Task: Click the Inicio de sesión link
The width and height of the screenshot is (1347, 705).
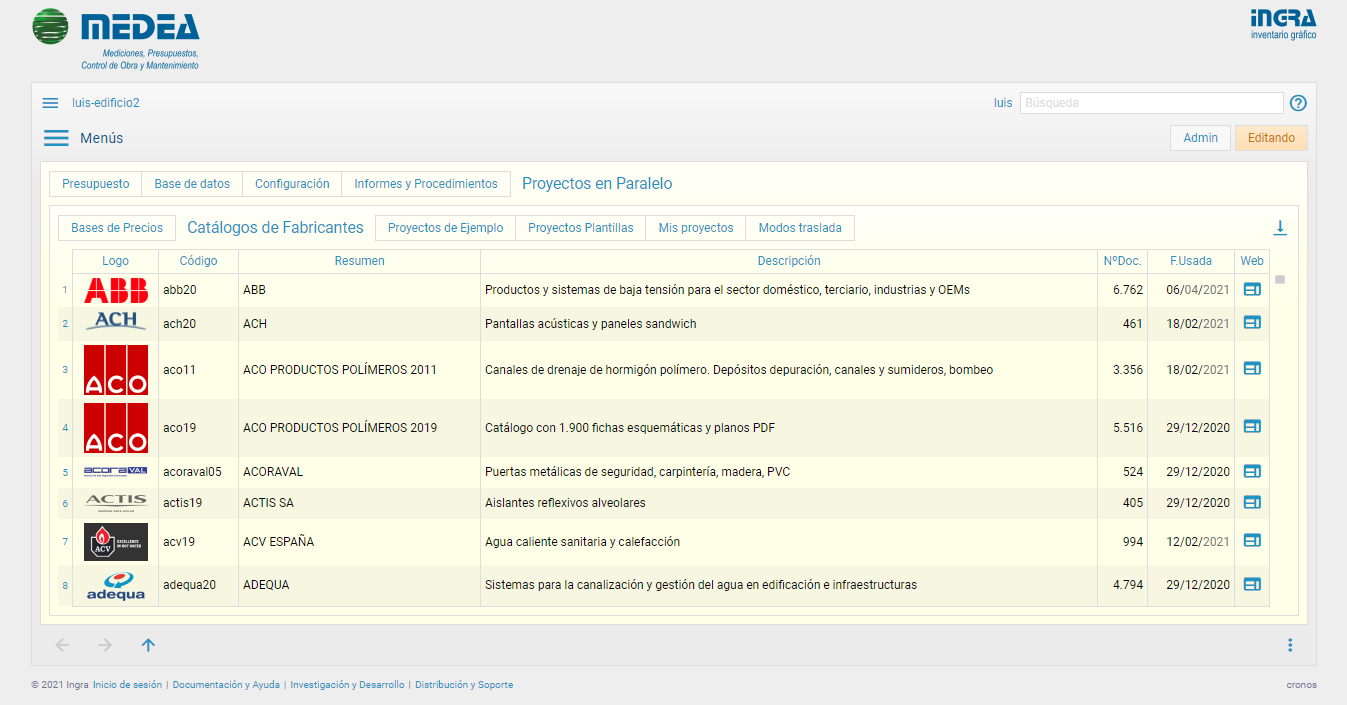Action: click(x=127, y=685)
